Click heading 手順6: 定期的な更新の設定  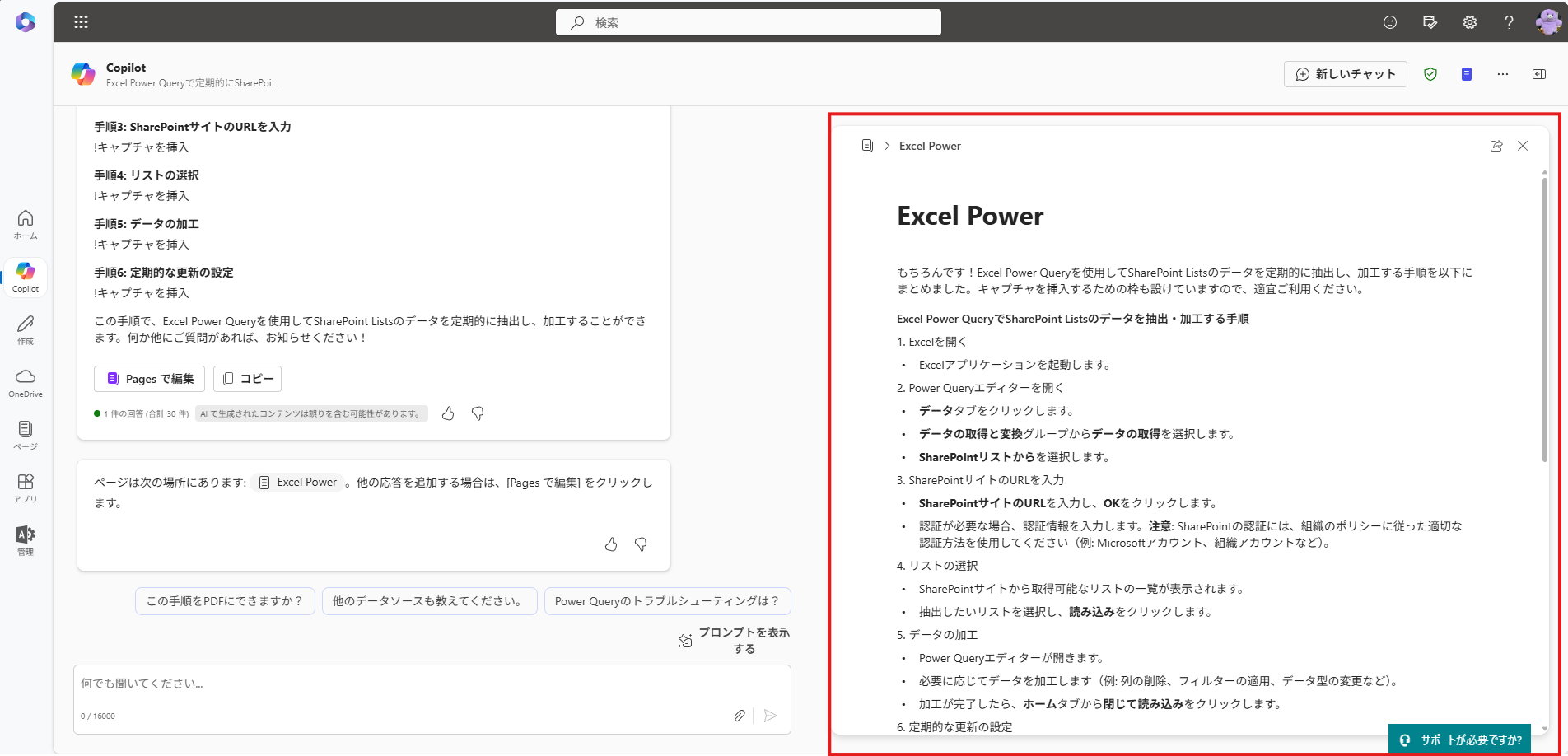[x=164, y=273]
